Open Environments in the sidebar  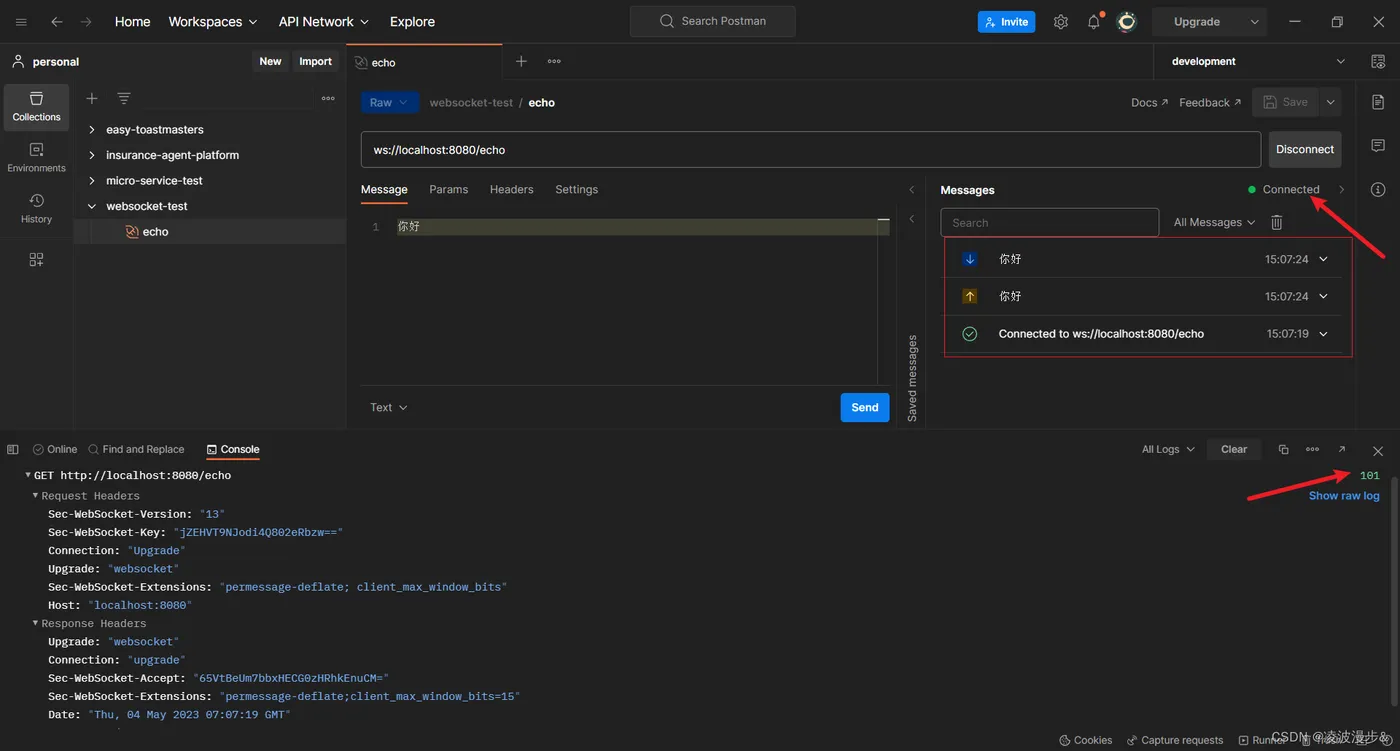coord(37,158)
